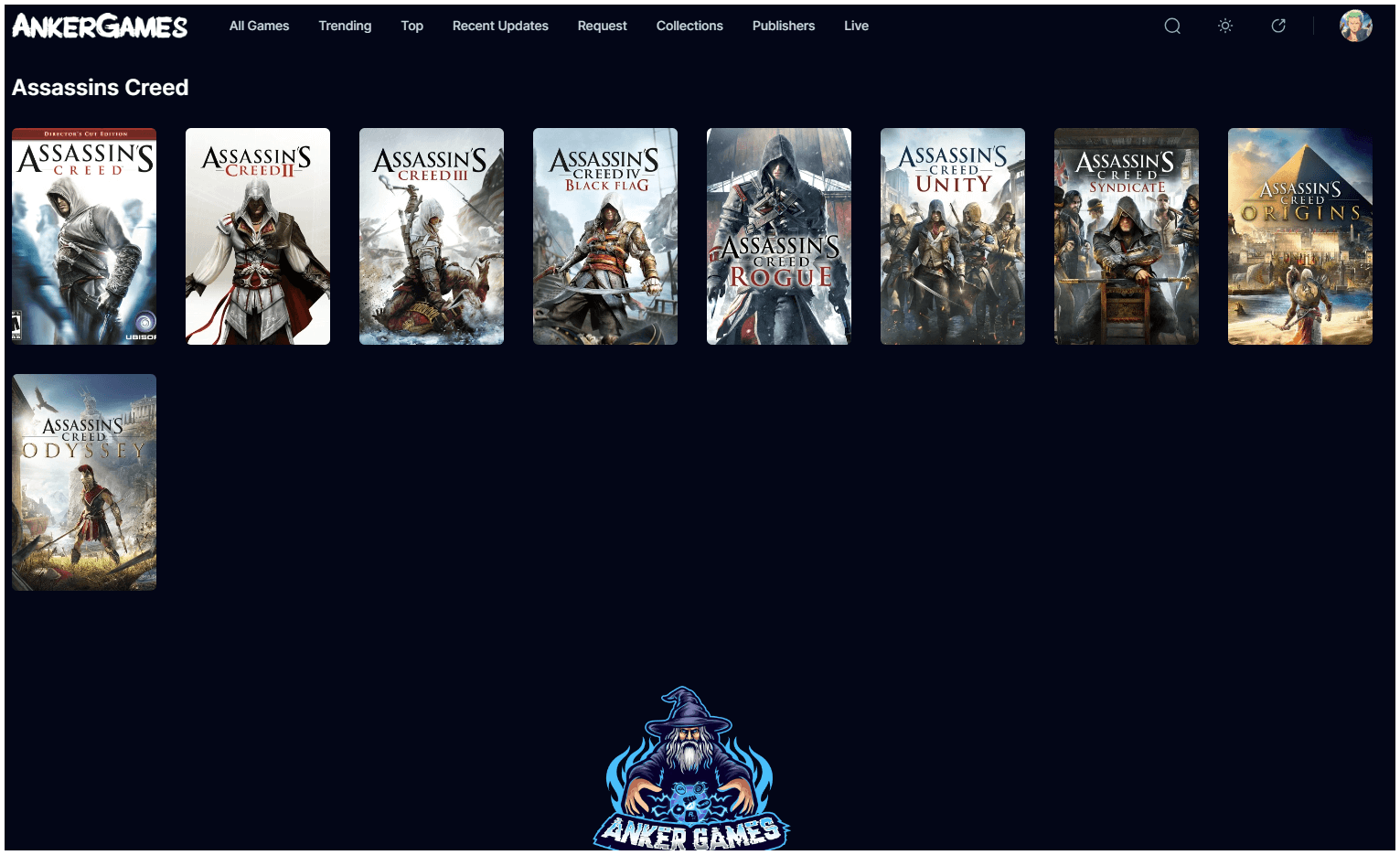Image resolution: width=1400 pixels, height=855 pixels.
Task: View the Recent Updates page
Action: coord(500,26)
